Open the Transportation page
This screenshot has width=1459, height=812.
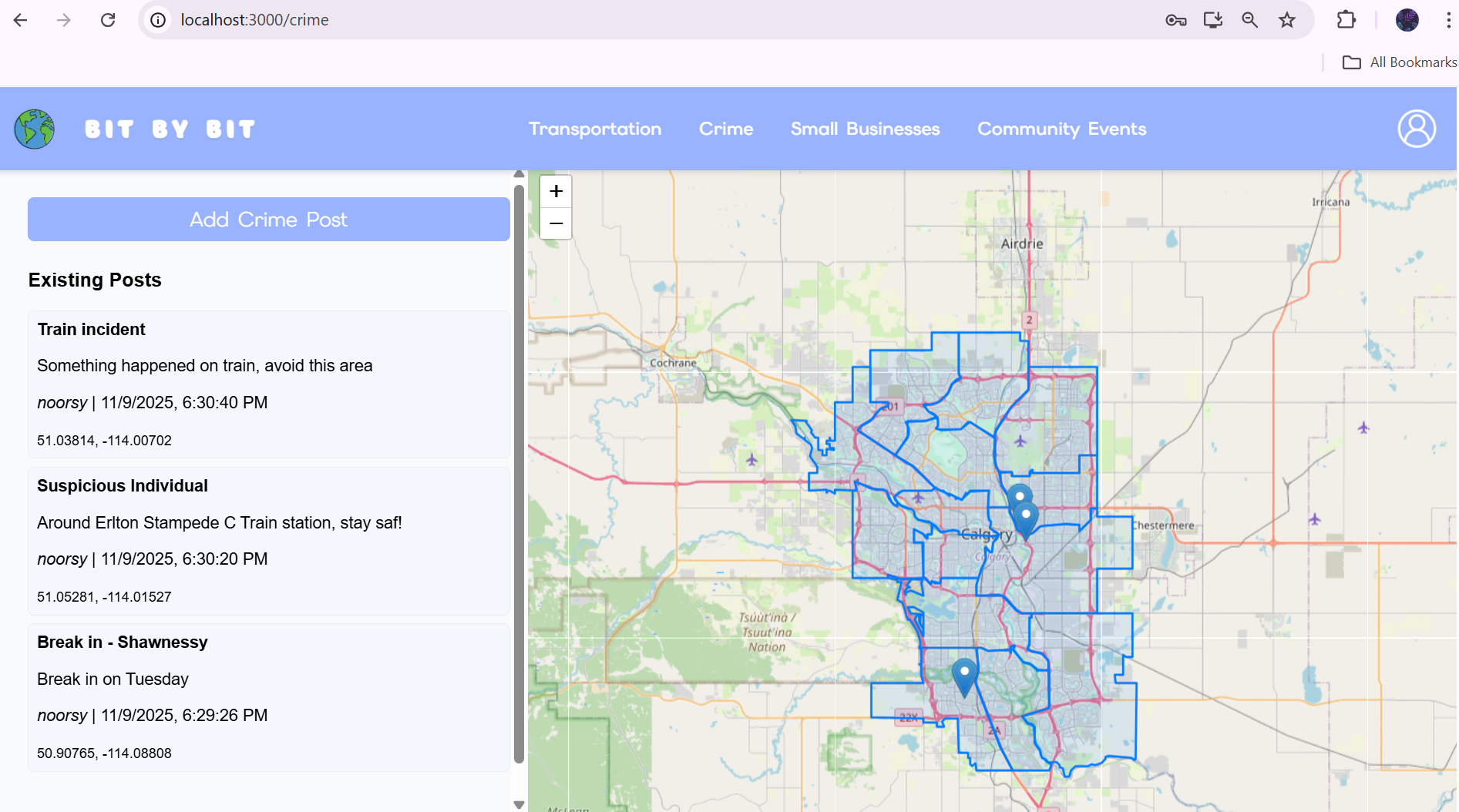(x=595, y=129)
